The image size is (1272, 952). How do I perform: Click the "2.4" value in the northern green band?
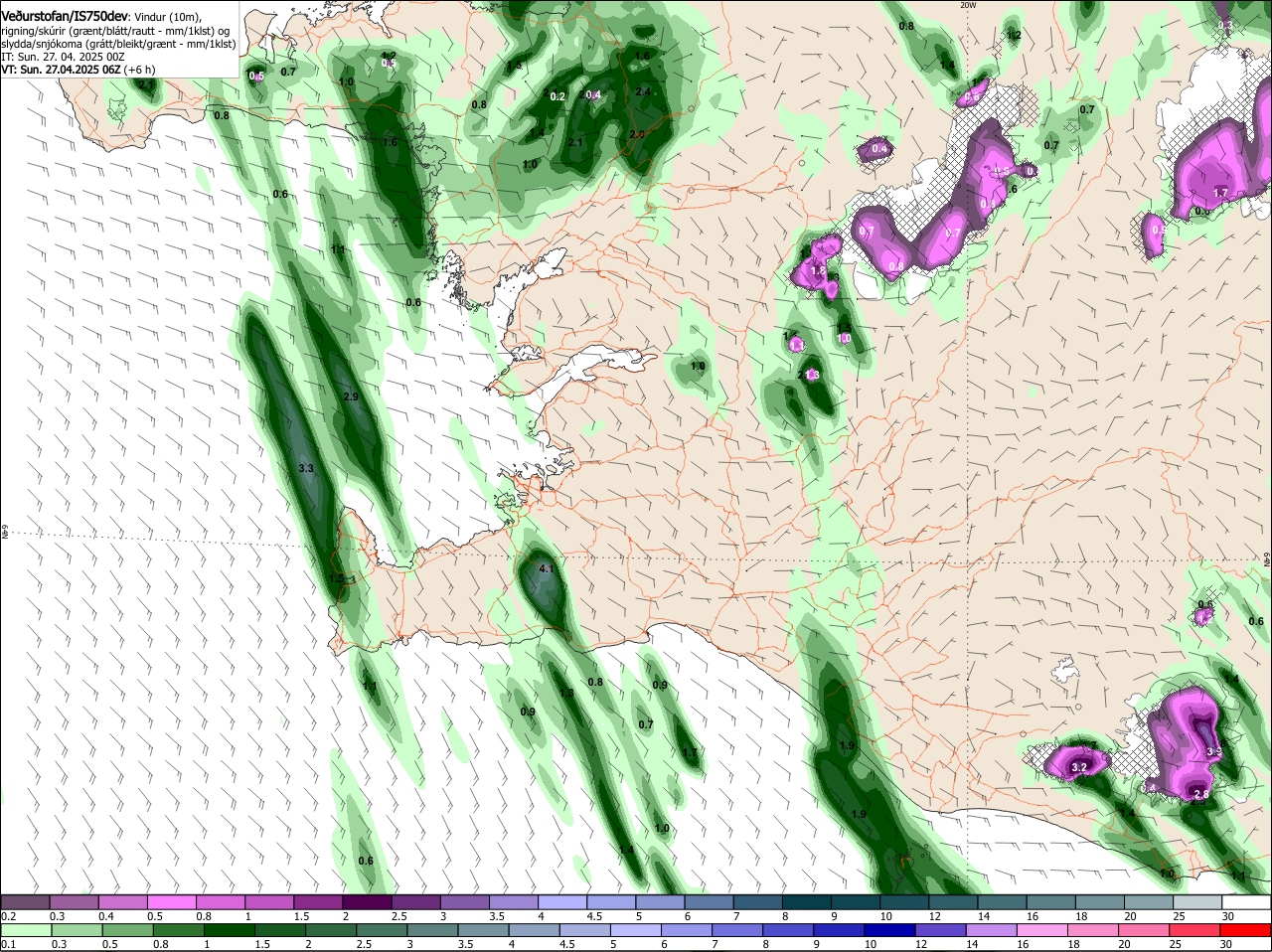point(643,91)
